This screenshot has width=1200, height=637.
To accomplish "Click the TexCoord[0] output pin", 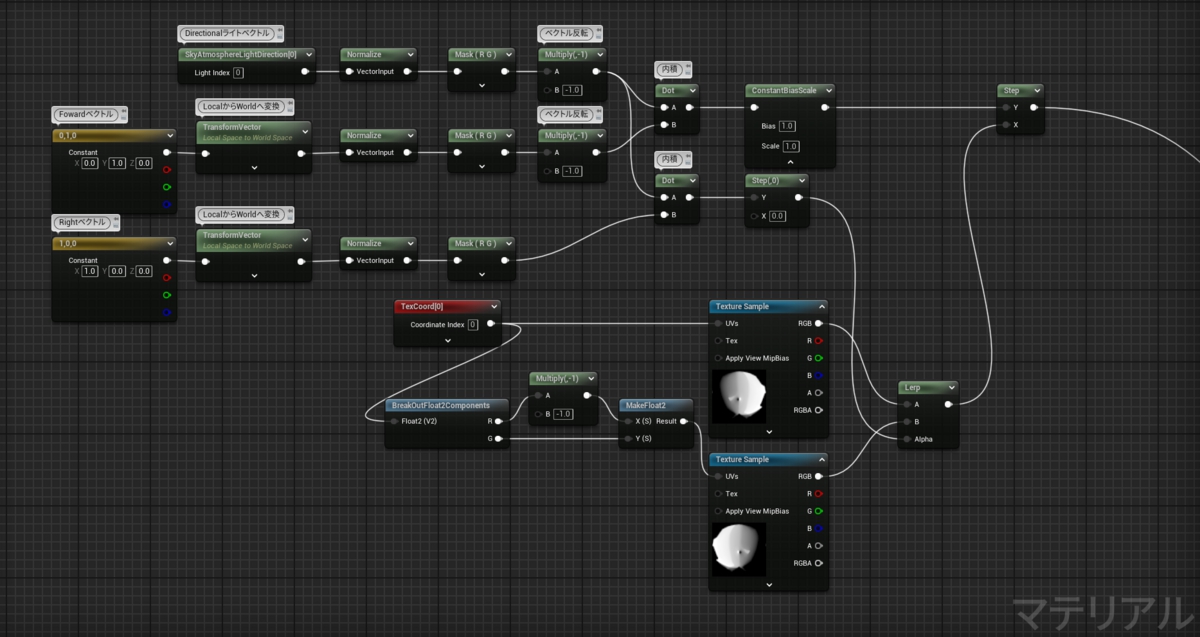I will 490,324.
